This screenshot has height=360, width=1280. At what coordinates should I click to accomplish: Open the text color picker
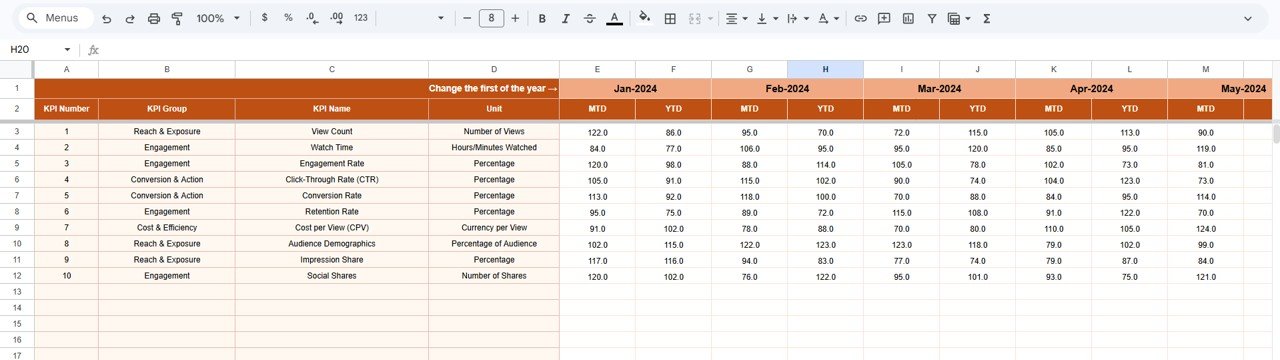coord(614,18)
